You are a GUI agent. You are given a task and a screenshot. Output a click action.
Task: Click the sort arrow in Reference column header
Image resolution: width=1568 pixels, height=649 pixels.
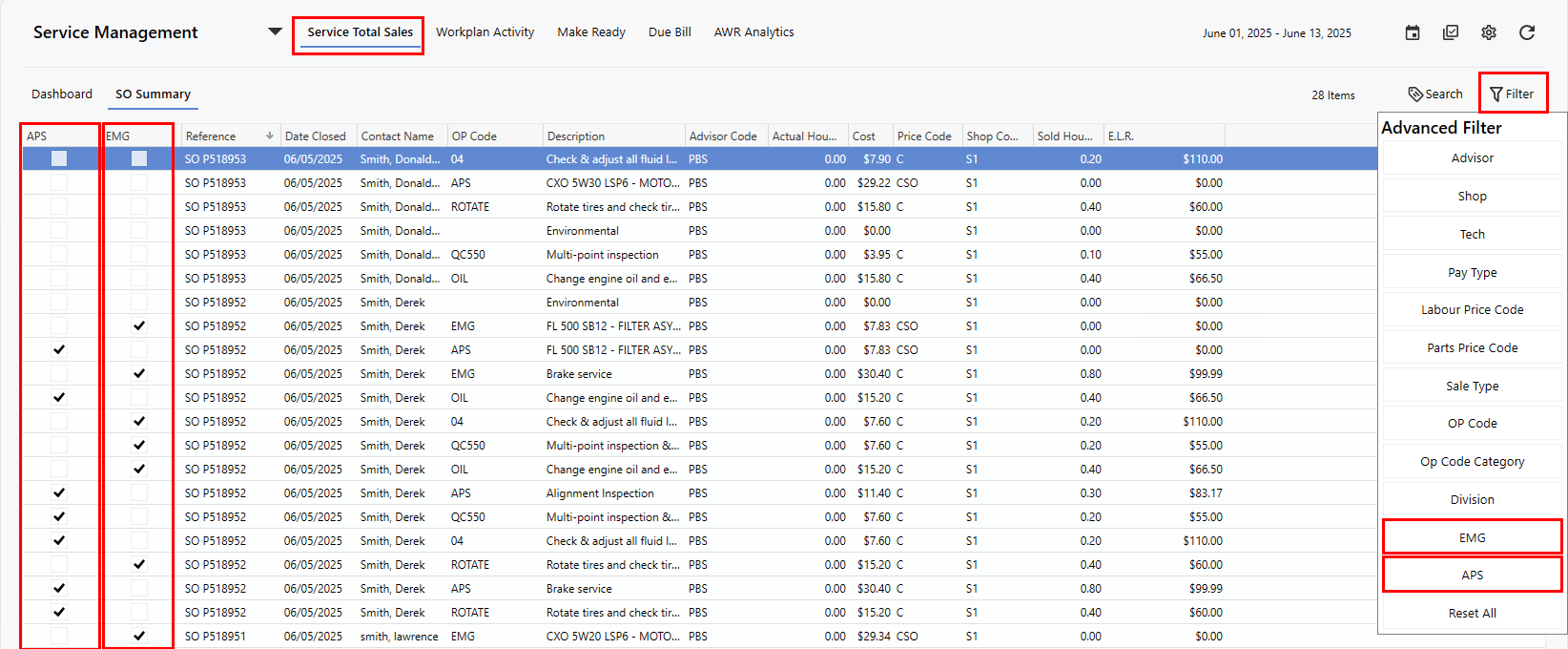tap(270, 136)
